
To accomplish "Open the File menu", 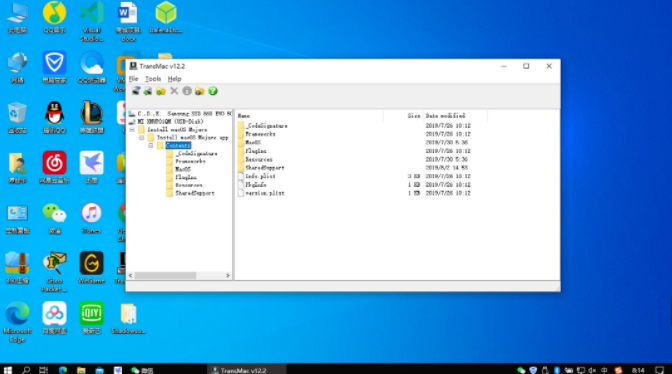I will (133, 79).
